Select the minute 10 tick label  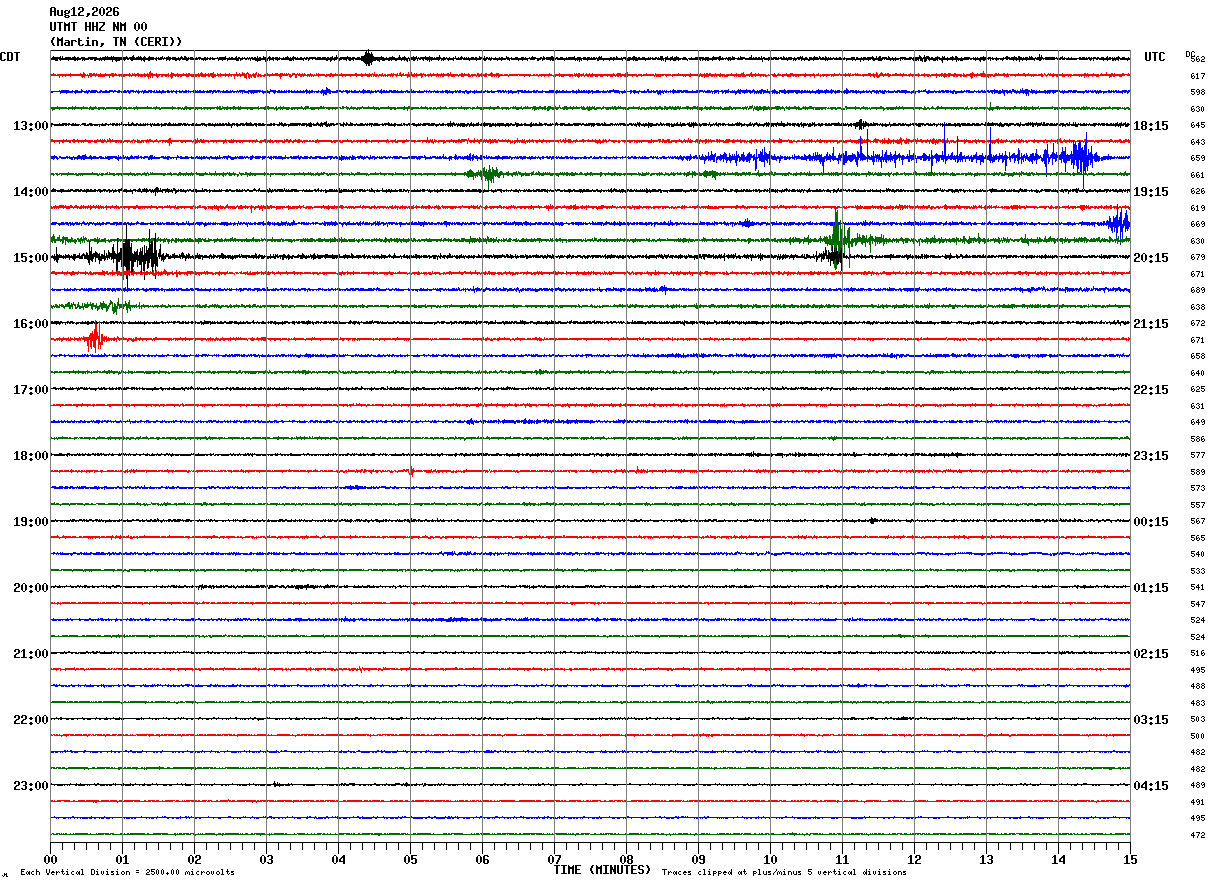[770, 859]
